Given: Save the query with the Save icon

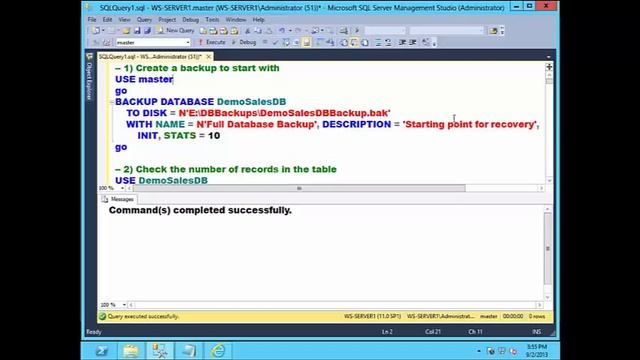Looking at the screenshot, I should pyautogui.click(x=137, y=31).
